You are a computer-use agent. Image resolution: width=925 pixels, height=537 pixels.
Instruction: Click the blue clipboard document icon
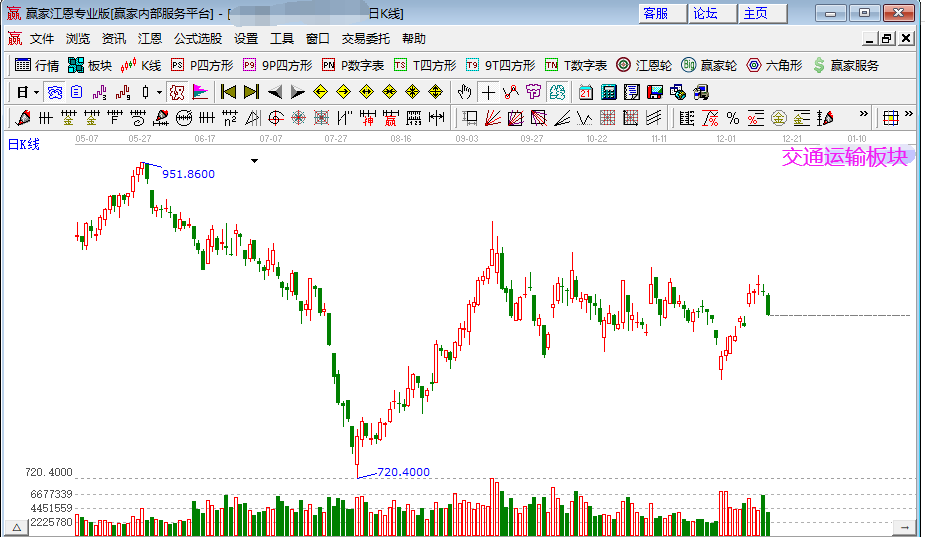(77, 92)
